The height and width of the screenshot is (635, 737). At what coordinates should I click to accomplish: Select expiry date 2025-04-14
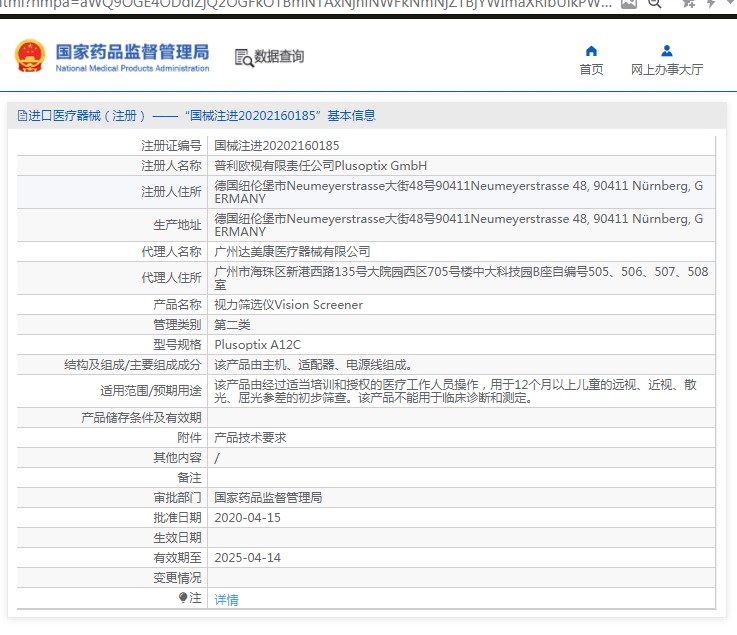coord(247,557)
